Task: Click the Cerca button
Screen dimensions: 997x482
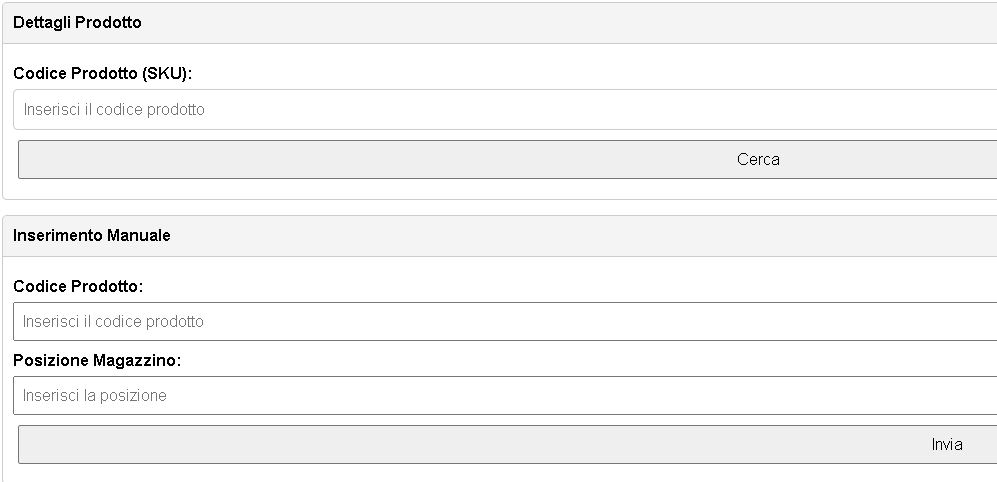Action: (x=507, y=160)
